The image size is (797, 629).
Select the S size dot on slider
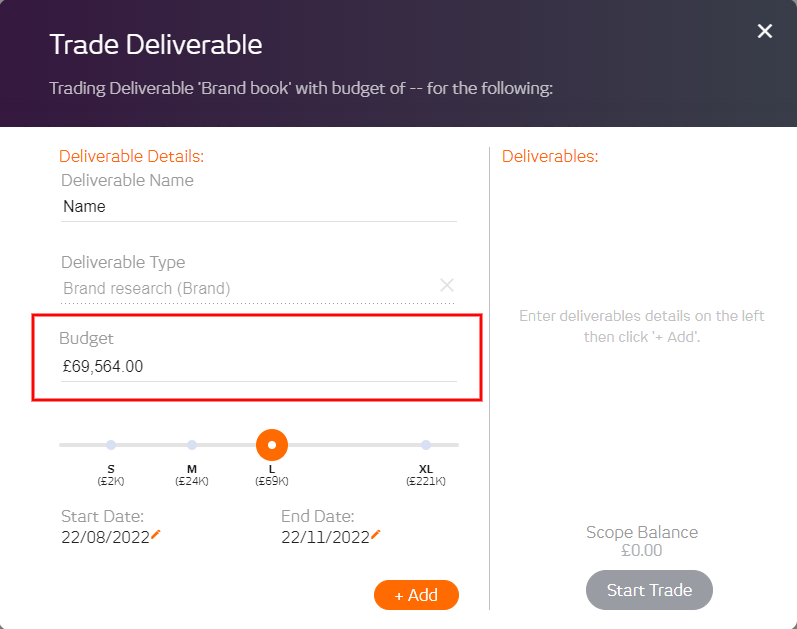point(111,445)
